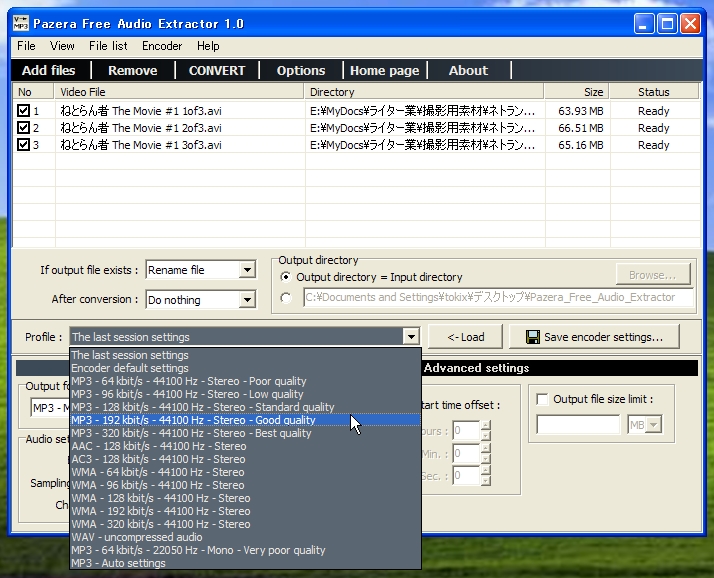Open the File menu

pos(26,46)
